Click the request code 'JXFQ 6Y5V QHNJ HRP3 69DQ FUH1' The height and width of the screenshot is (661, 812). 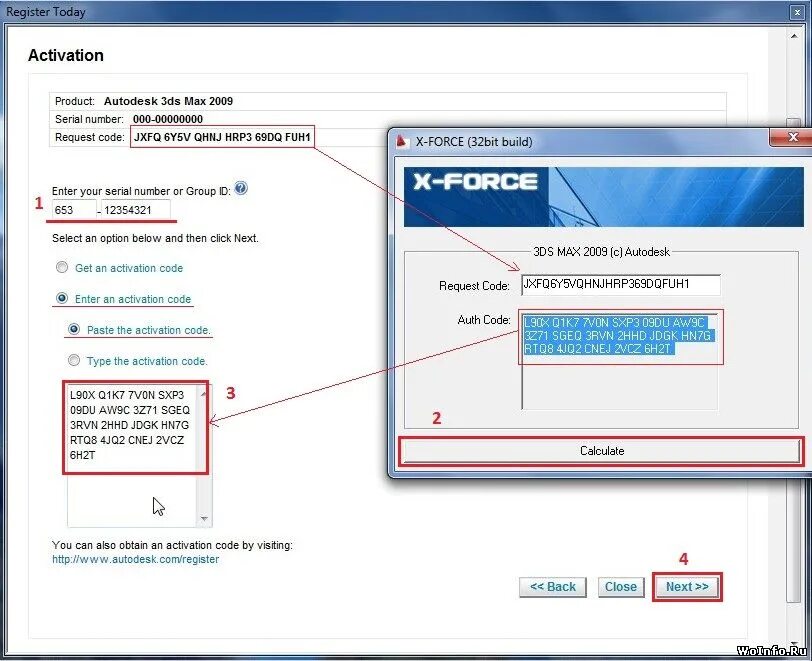coord(222,137)
